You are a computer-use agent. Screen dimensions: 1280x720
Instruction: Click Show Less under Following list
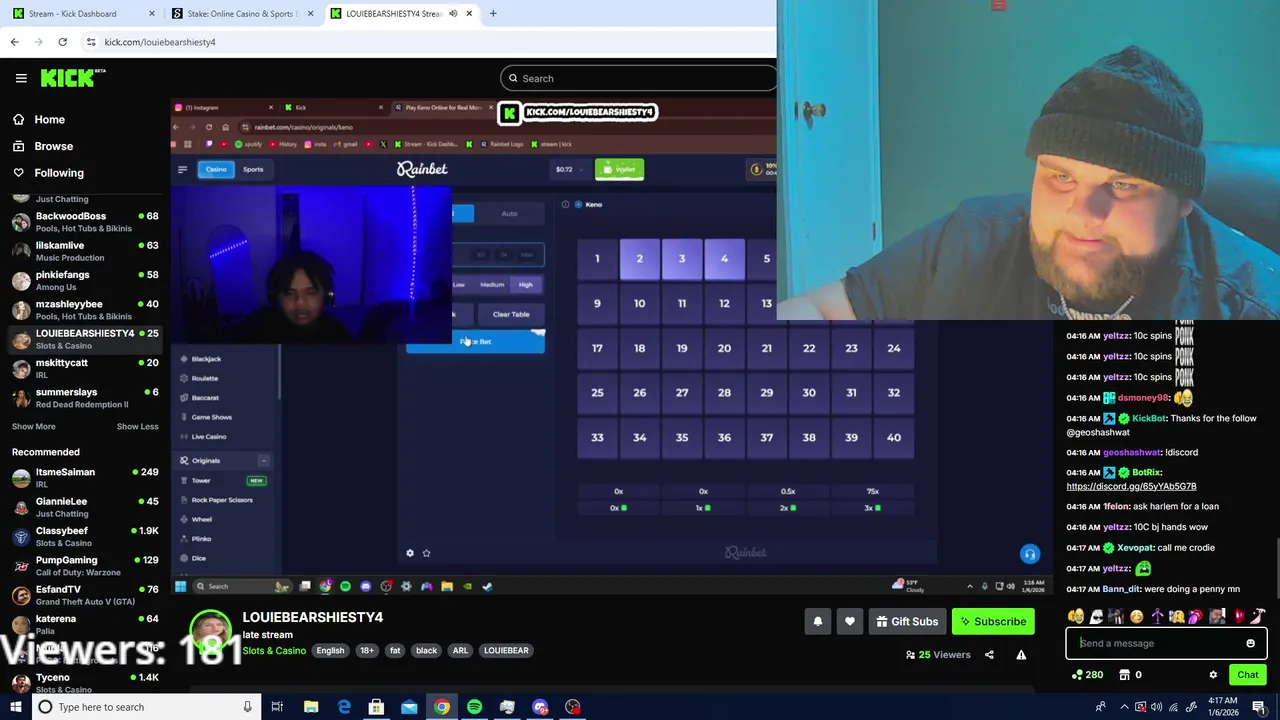(137, 427)
